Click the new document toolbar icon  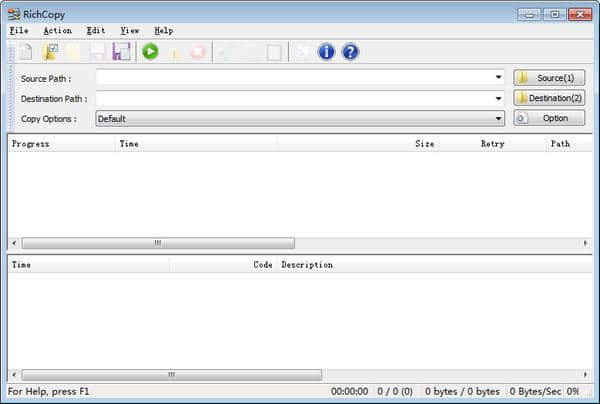(26, 52)
